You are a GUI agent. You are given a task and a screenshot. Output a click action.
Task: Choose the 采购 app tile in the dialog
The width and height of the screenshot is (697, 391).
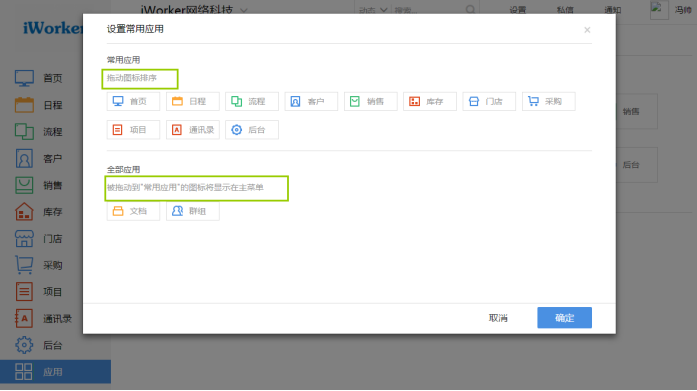point(549,101)
